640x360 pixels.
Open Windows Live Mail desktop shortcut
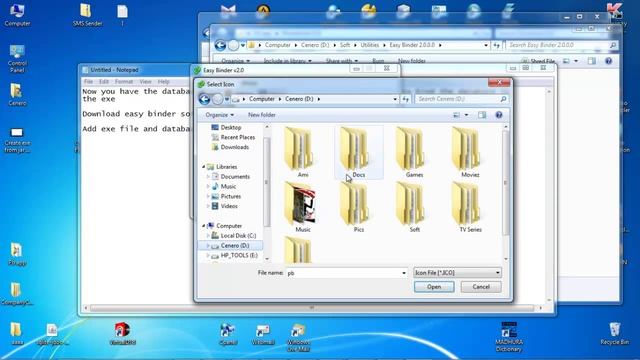pyautogui.click(x=298, y=337)
